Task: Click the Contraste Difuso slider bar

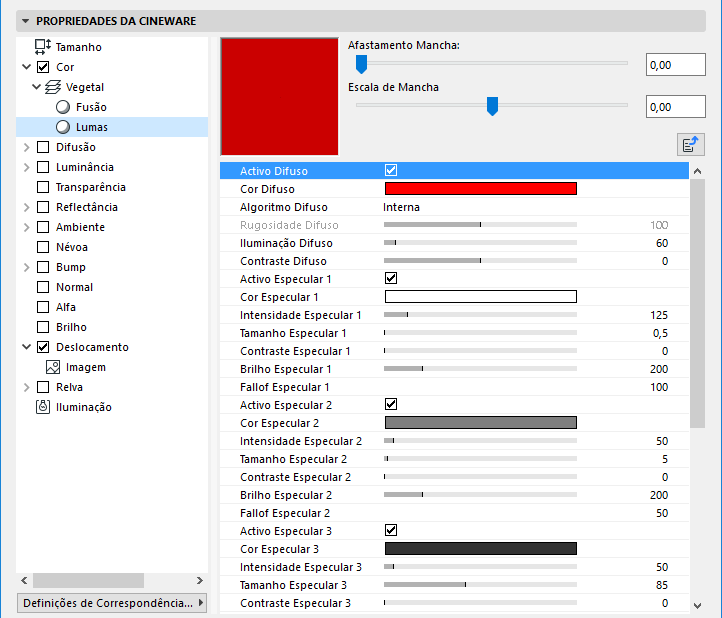Action: (480, 261)
